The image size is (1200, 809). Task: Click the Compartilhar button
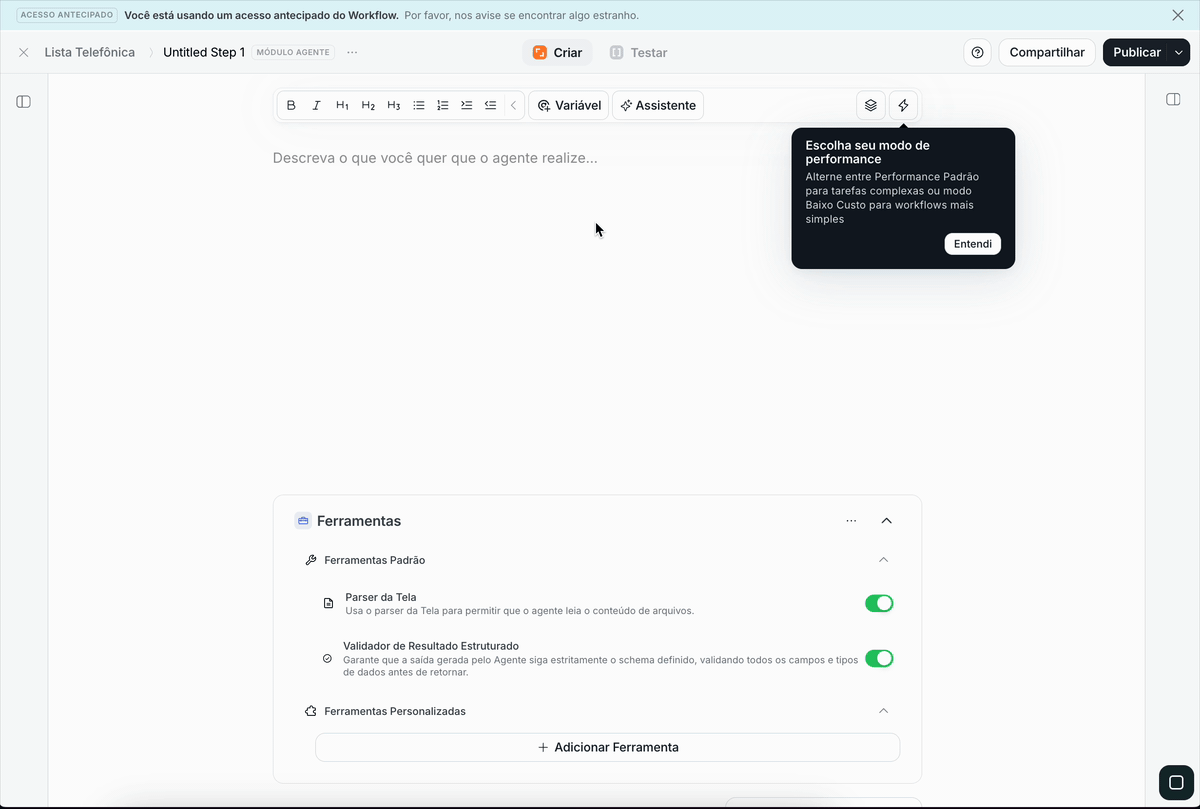(x=1047, y=52)
